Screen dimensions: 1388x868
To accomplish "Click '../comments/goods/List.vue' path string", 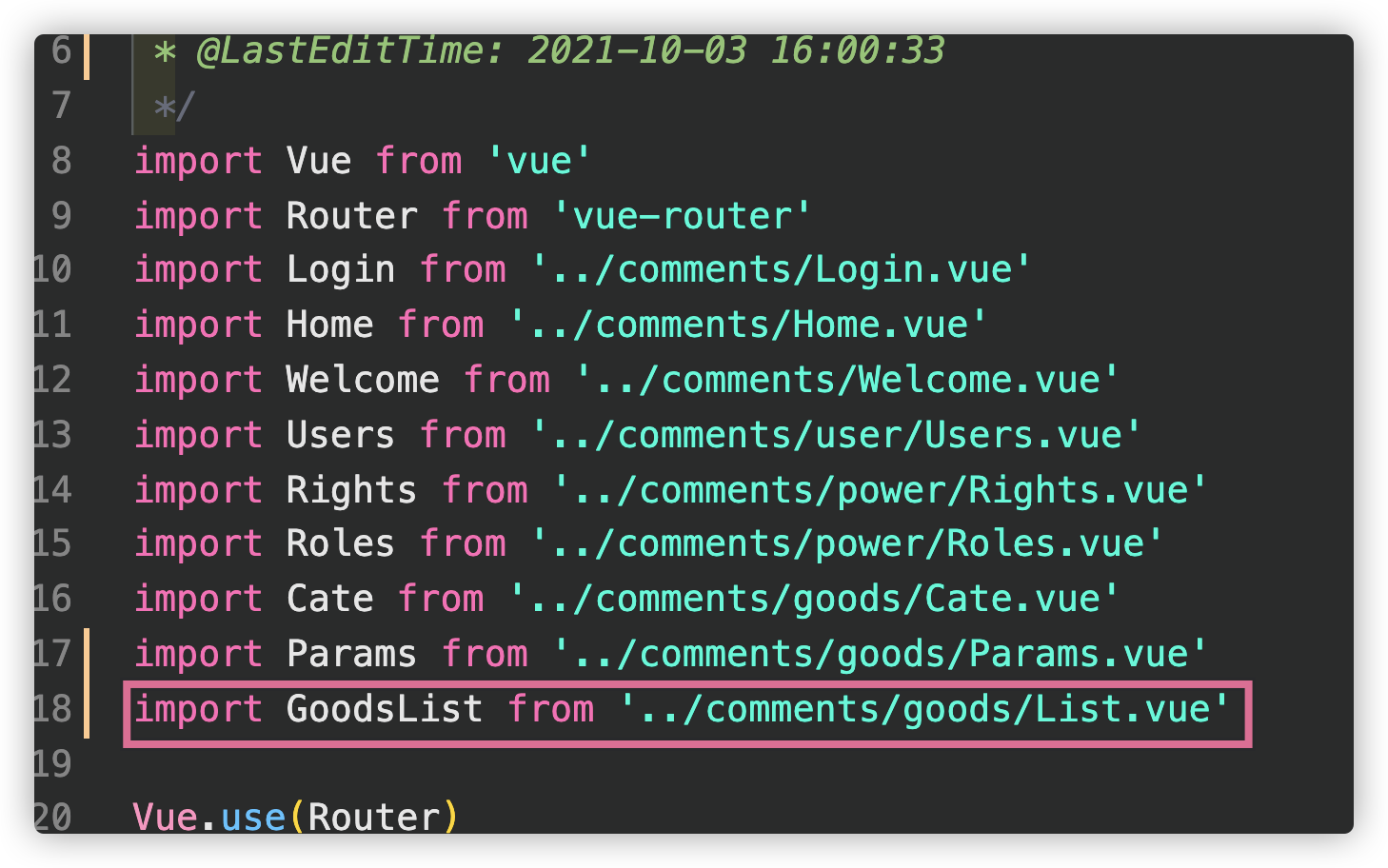I will click(x=924, y=709).
